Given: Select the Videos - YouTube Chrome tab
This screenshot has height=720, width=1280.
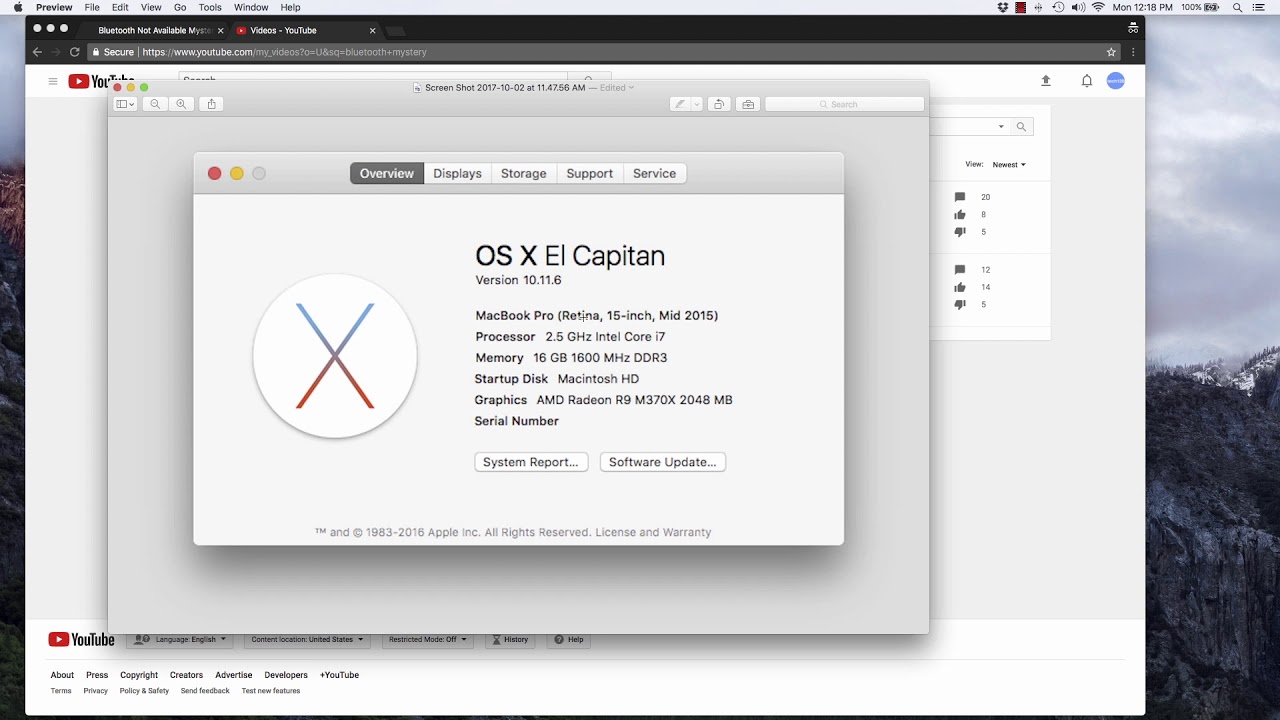Looking at the screenshot, I should pyautogui.click(x=305, y=30).
